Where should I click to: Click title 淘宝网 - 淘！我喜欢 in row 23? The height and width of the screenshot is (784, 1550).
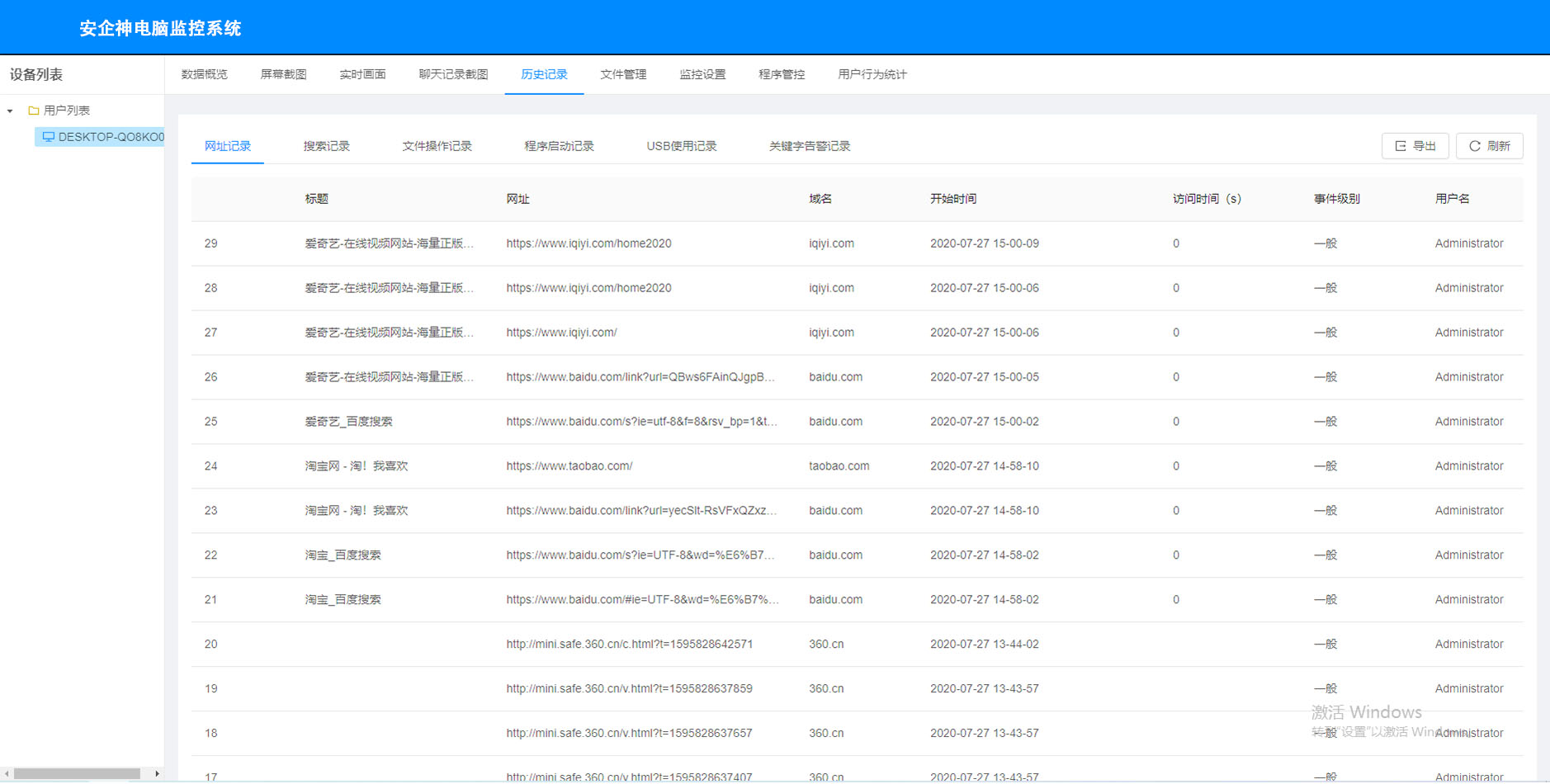click(x=357, y=511)
